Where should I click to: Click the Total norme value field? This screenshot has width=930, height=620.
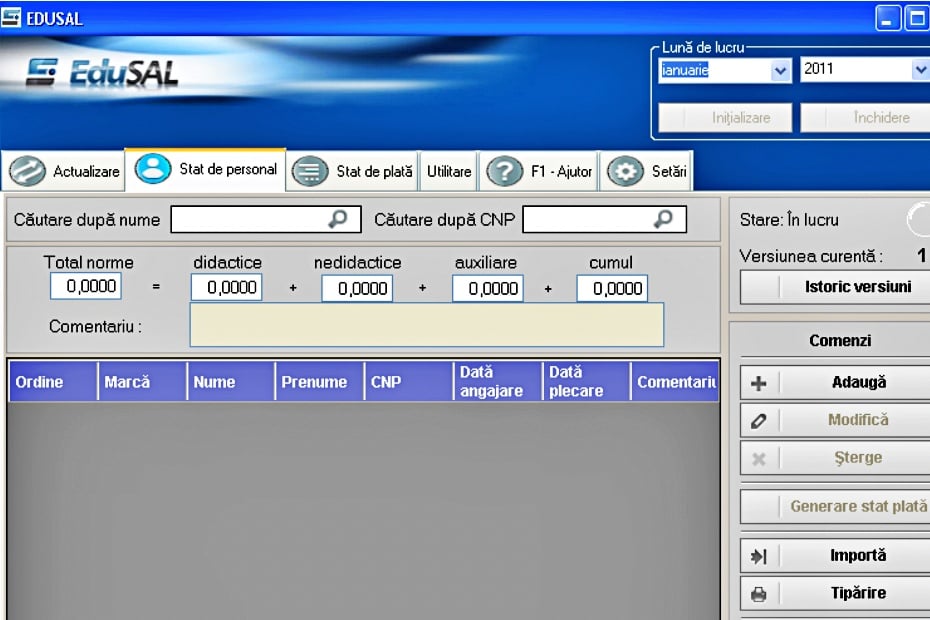tap(85, 287)
